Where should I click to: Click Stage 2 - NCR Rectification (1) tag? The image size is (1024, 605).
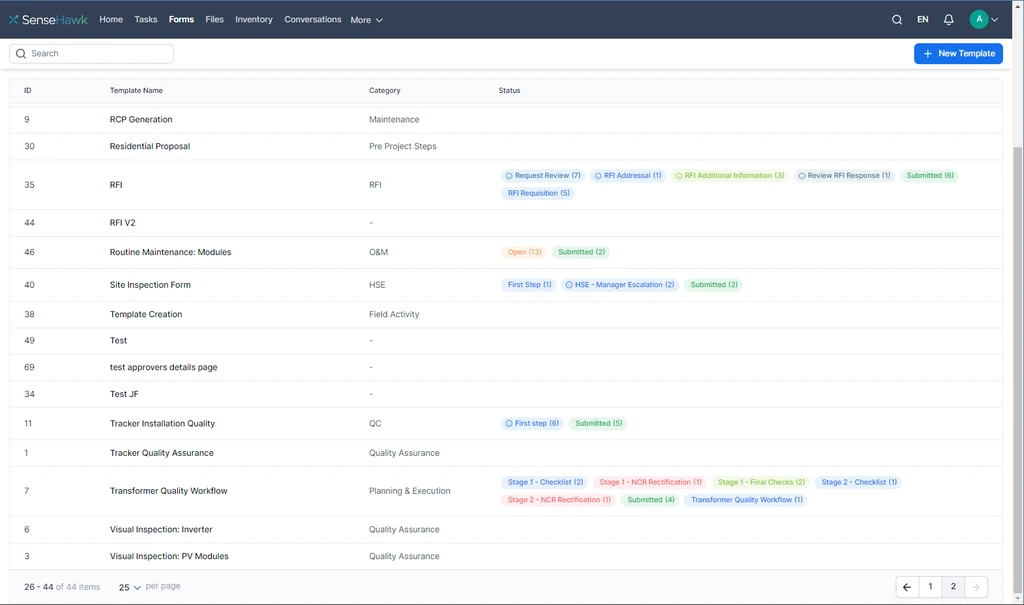[x=558, y=500]
